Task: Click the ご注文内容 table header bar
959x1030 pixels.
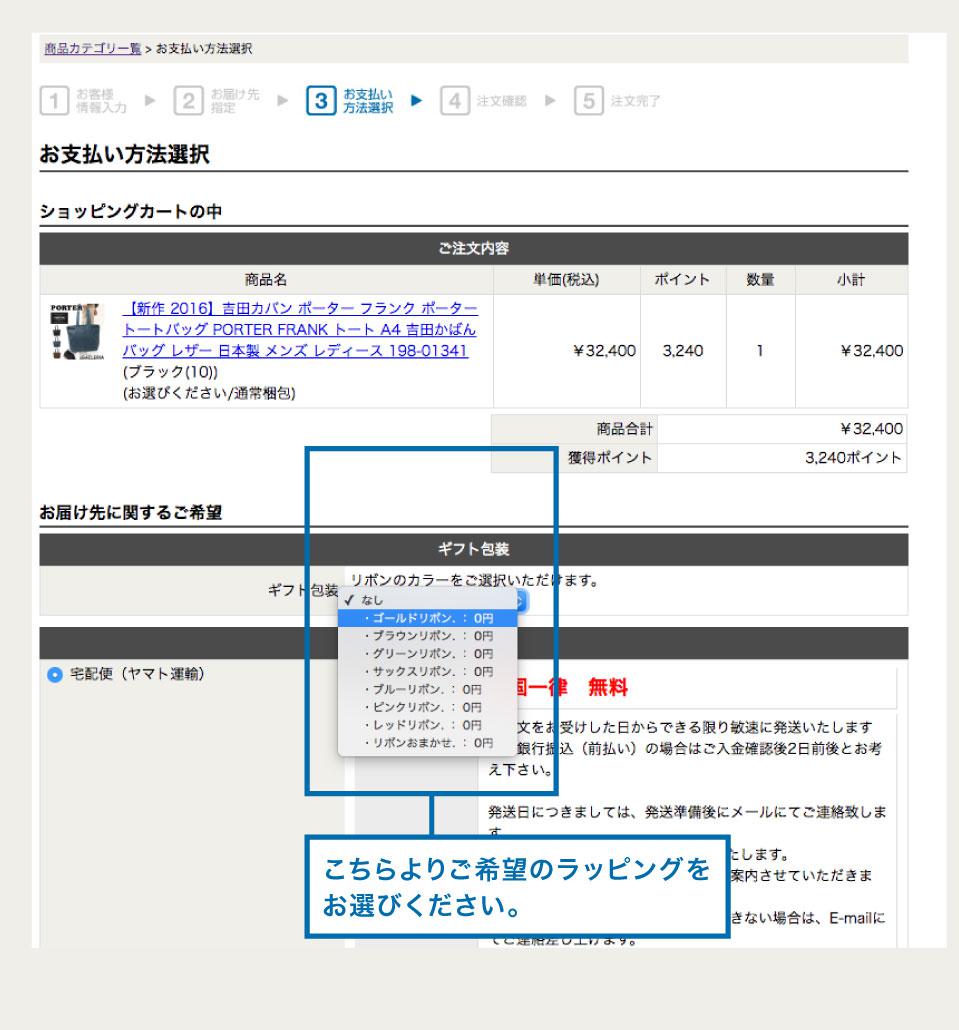Action: tap(474, 248)
